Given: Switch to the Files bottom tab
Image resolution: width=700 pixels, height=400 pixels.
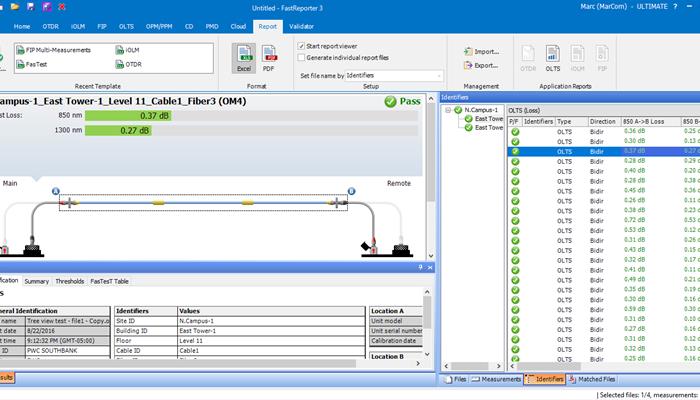Looking at the screenshot, I should coord(455,379).
